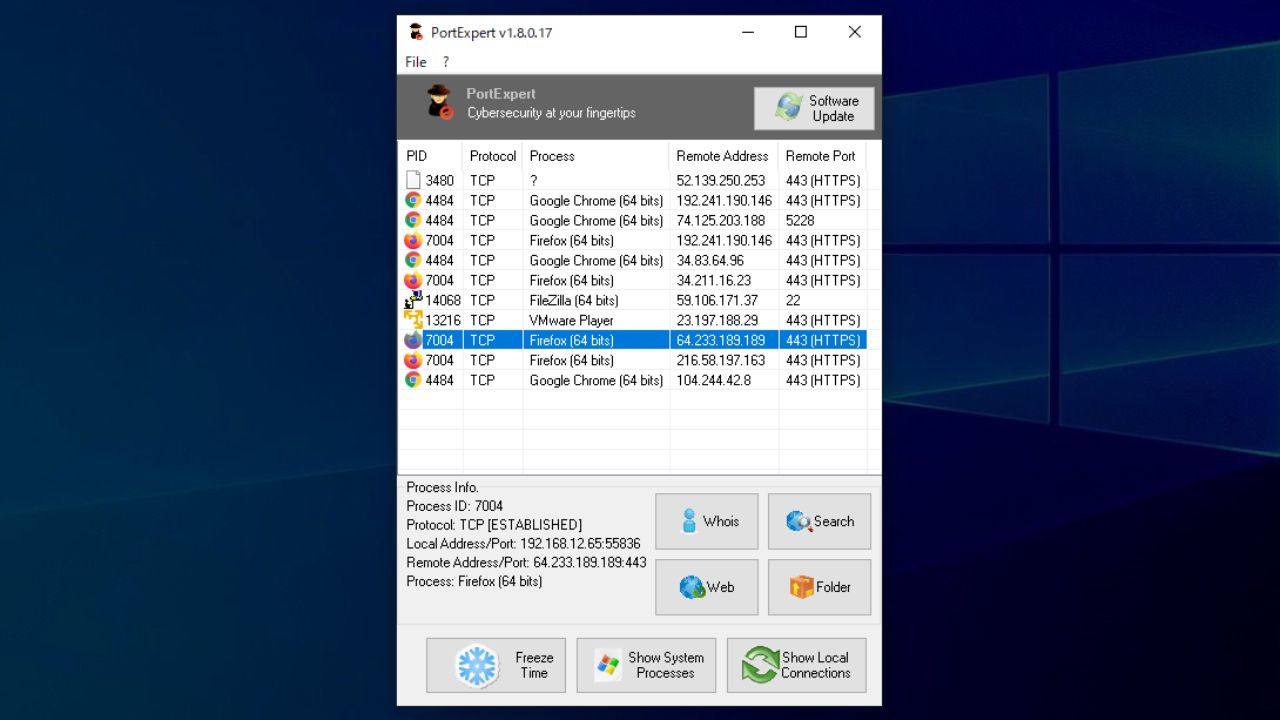Click Firefox icon in row 192.241.190.146 PID 7004

point(413,240)
